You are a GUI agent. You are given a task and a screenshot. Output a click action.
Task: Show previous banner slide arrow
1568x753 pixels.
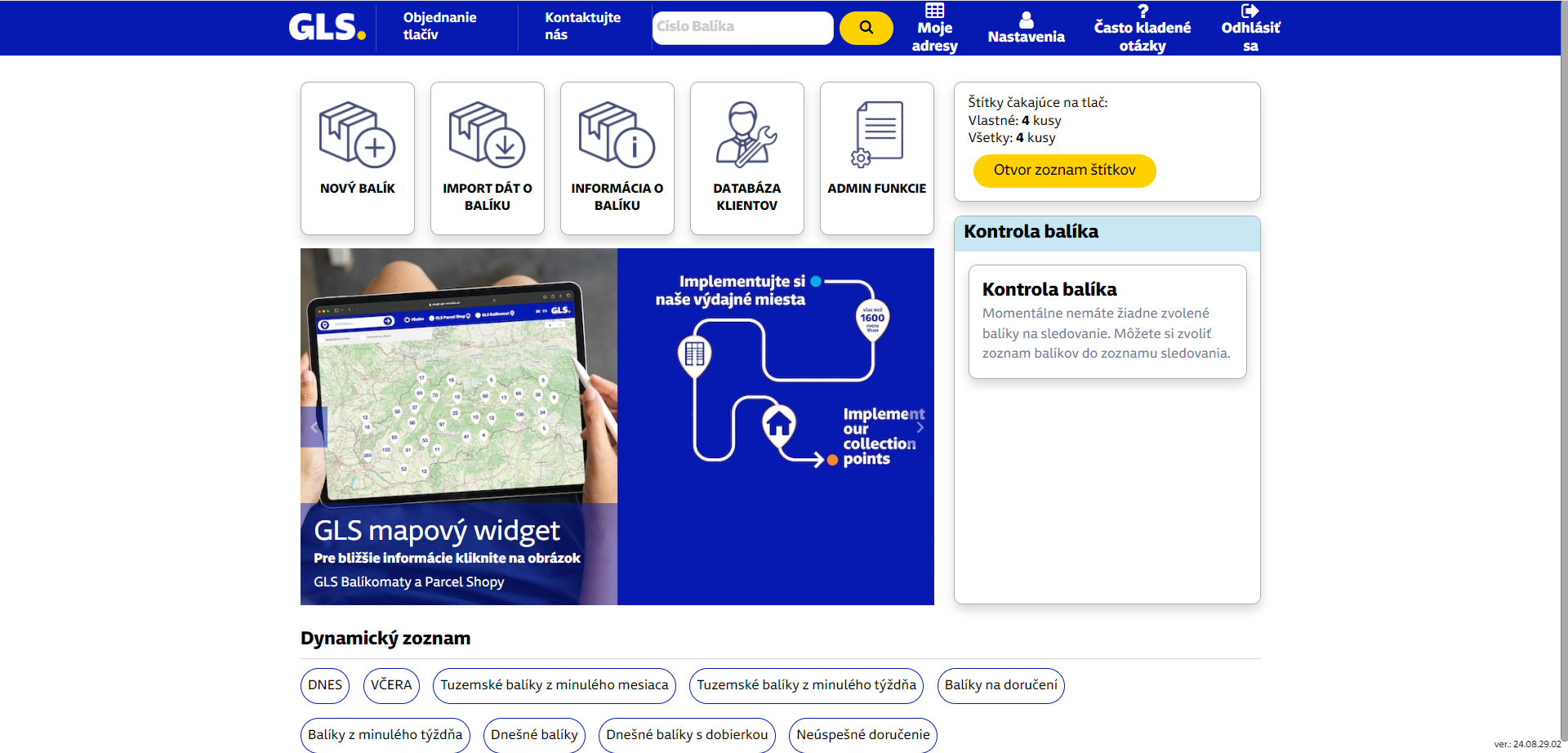click(x=314, y=427)
